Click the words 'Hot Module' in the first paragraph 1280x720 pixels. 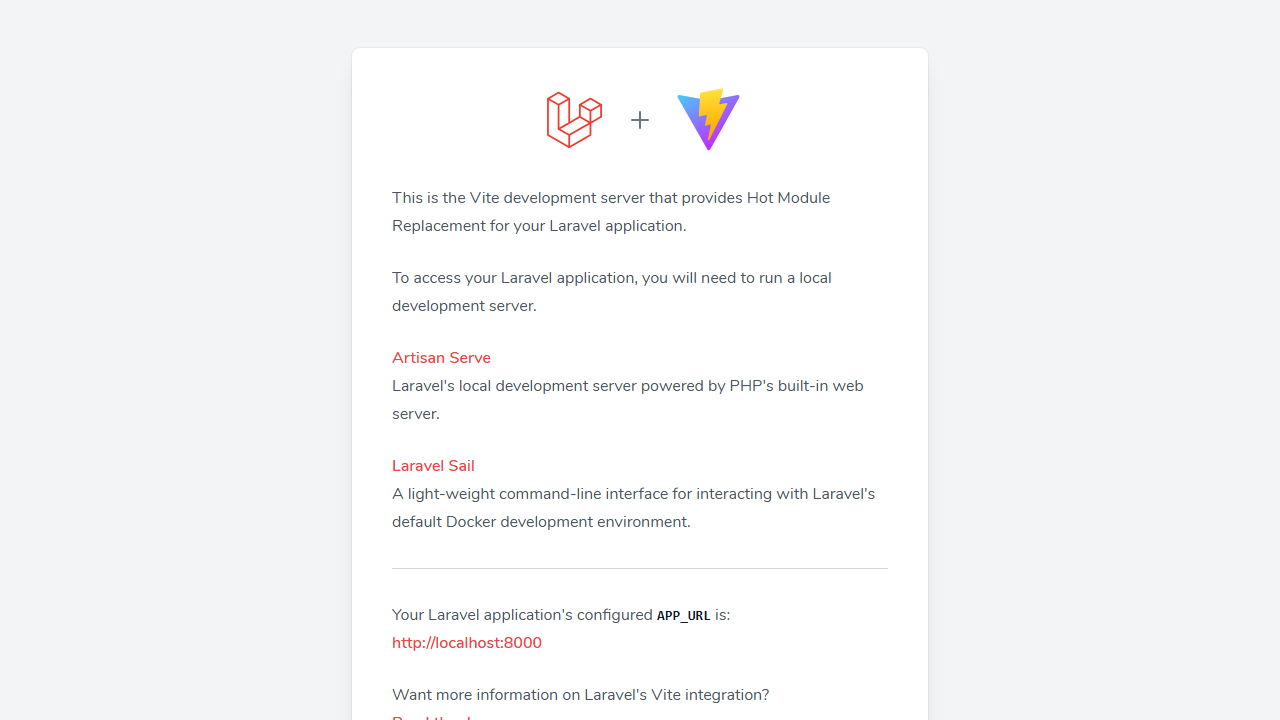pos(788,198)
